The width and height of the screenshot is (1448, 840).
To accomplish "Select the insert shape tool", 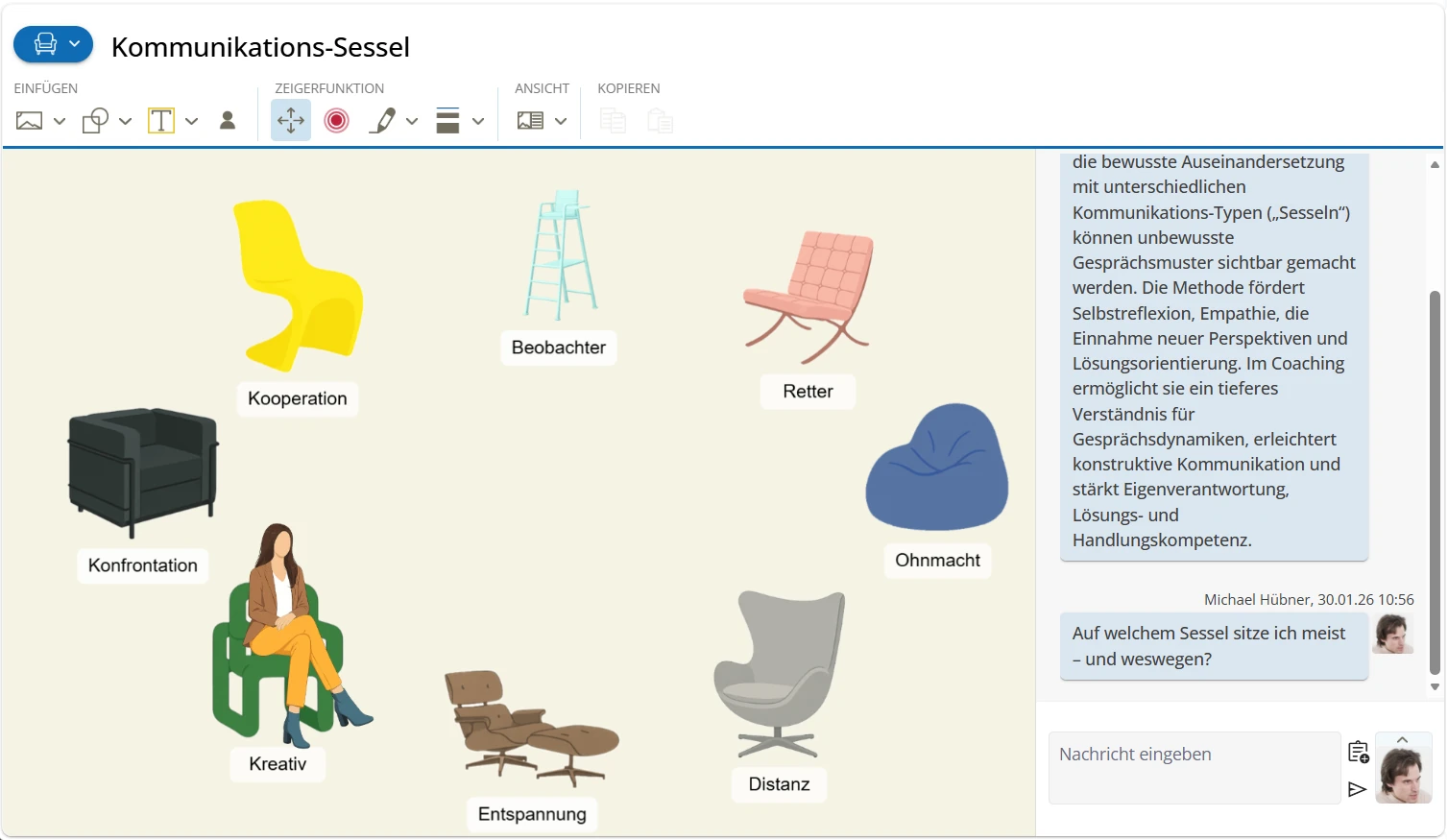I will pyautogui.click(x=95, y=121).
